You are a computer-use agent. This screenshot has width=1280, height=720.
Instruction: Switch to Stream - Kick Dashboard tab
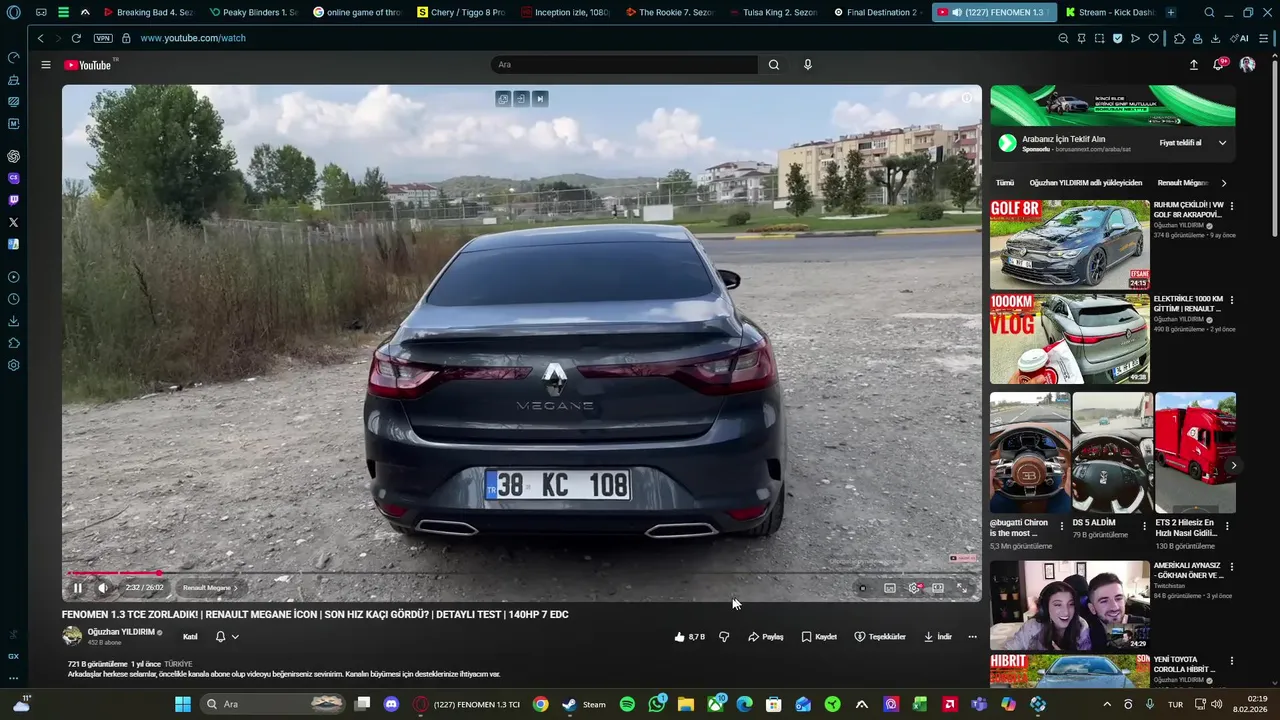1109,12
